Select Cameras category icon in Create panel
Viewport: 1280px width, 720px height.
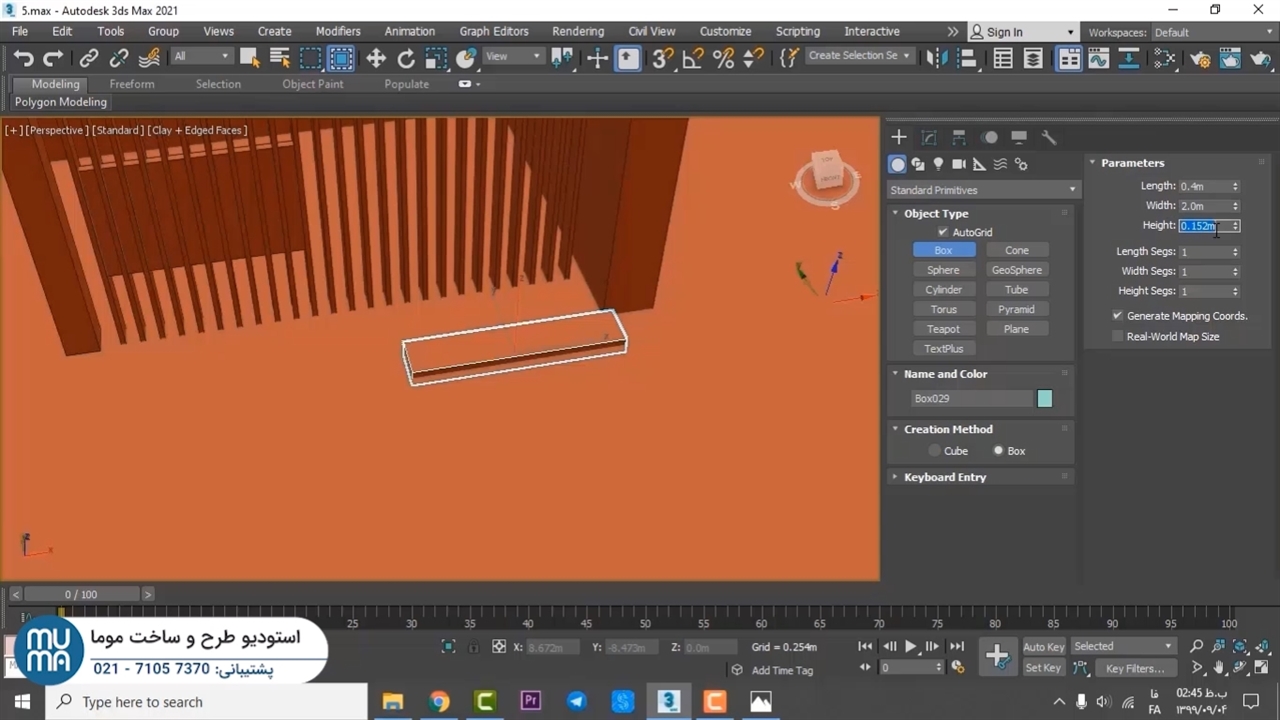(x=959, y=164)
